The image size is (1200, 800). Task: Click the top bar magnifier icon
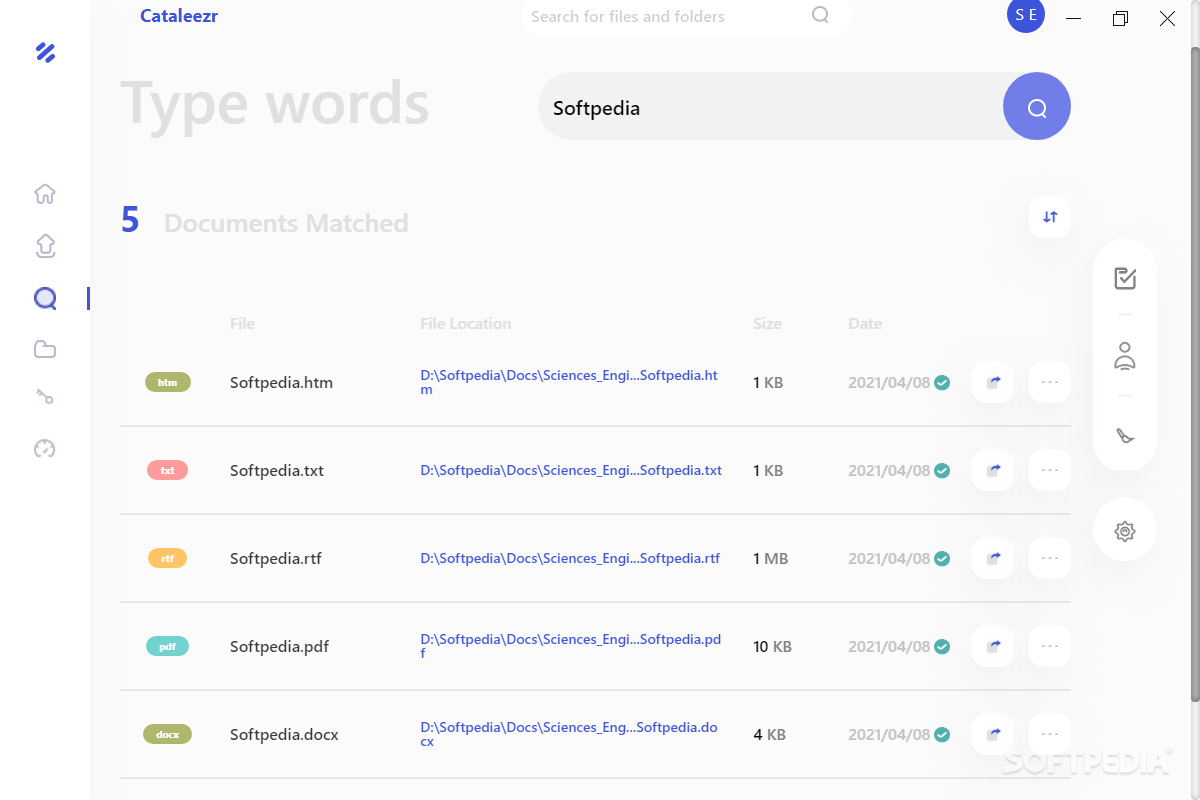point(820,15)
